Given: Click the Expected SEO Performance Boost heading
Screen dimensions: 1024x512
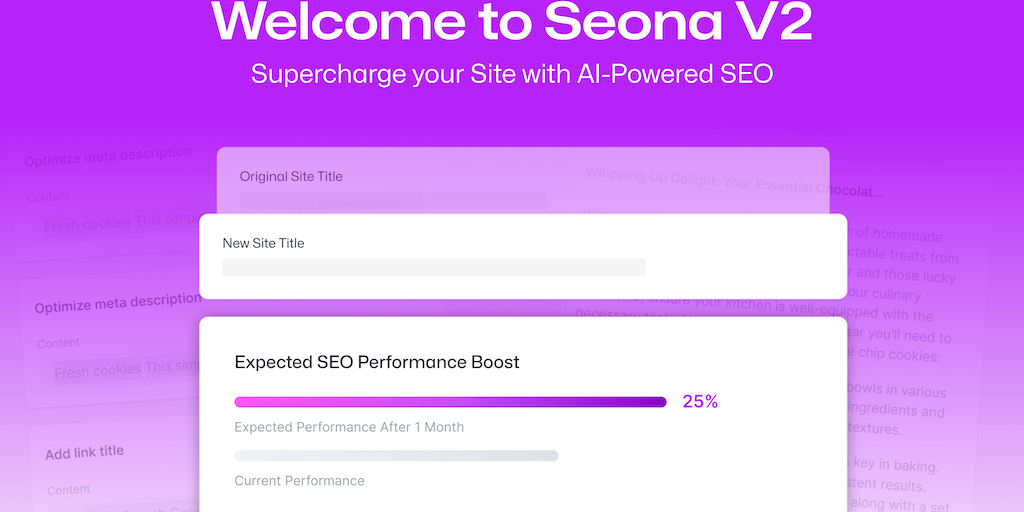Looking at the screenshot, I should pos(377,362).
